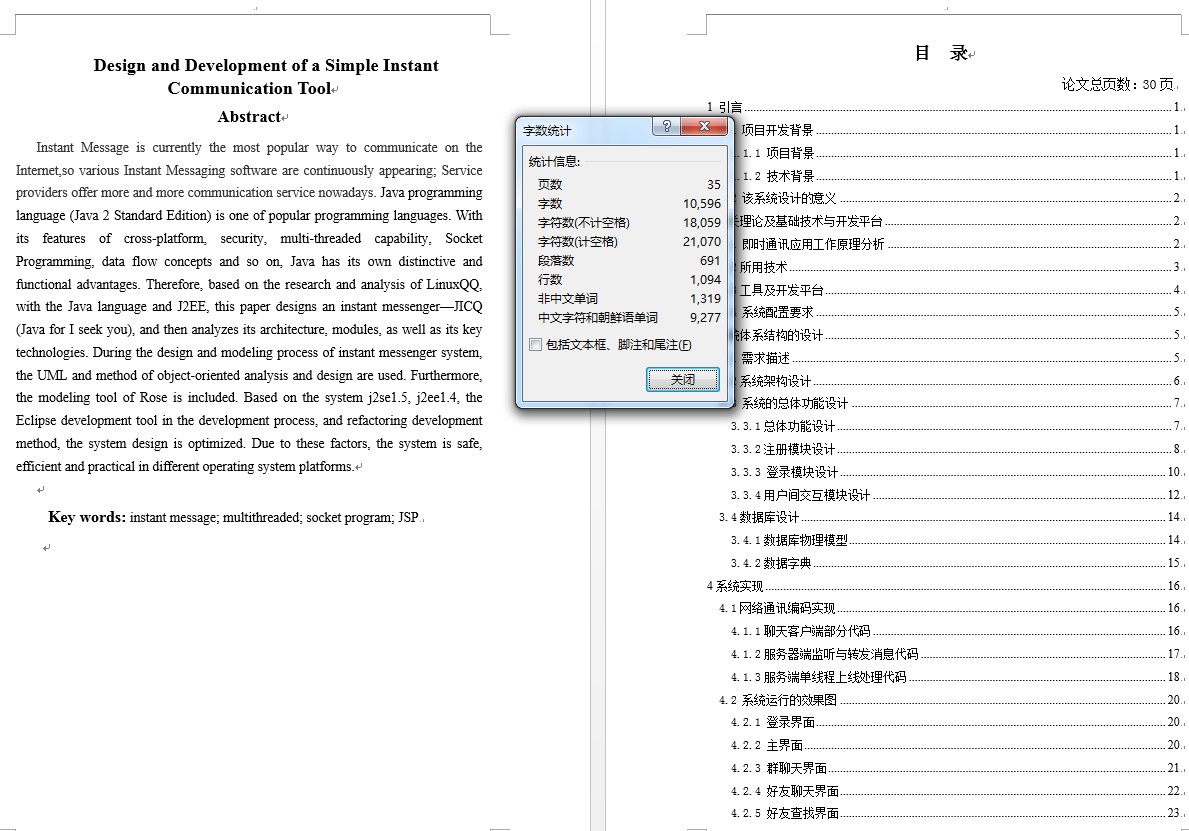Go to 4.1.3 服务端单线程上线处理代码 entry
Image resolution: width=1189 pixels, height=831 pixels.
[x=955, y=677]
